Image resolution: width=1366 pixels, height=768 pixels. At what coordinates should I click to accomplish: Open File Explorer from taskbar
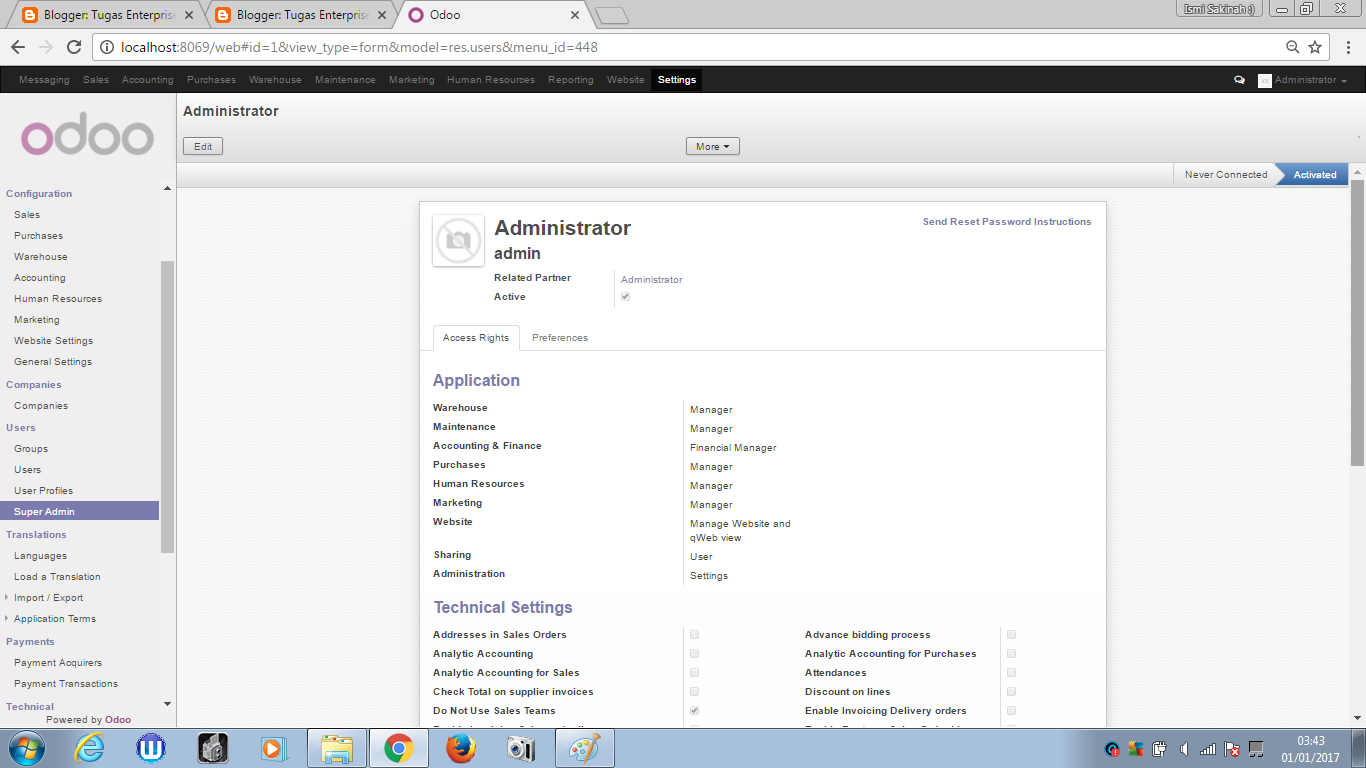337,748
